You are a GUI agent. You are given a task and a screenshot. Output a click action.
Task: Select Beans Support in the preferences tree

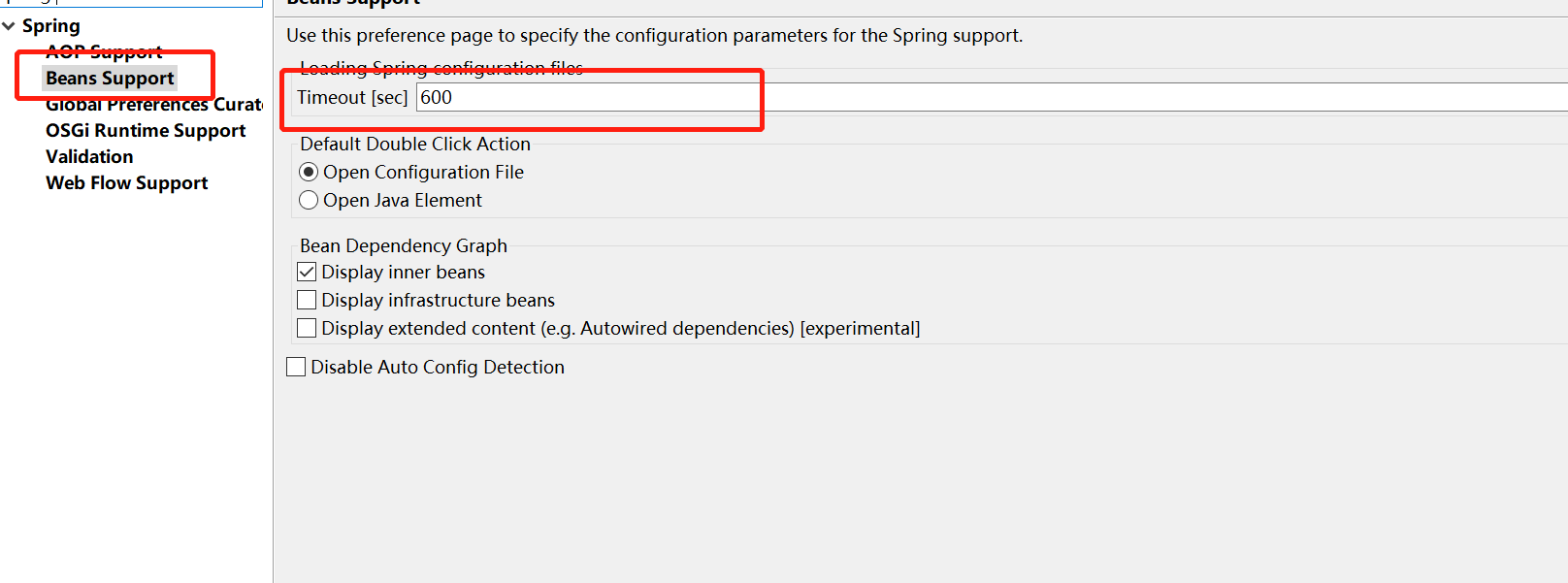pos(110,79)
